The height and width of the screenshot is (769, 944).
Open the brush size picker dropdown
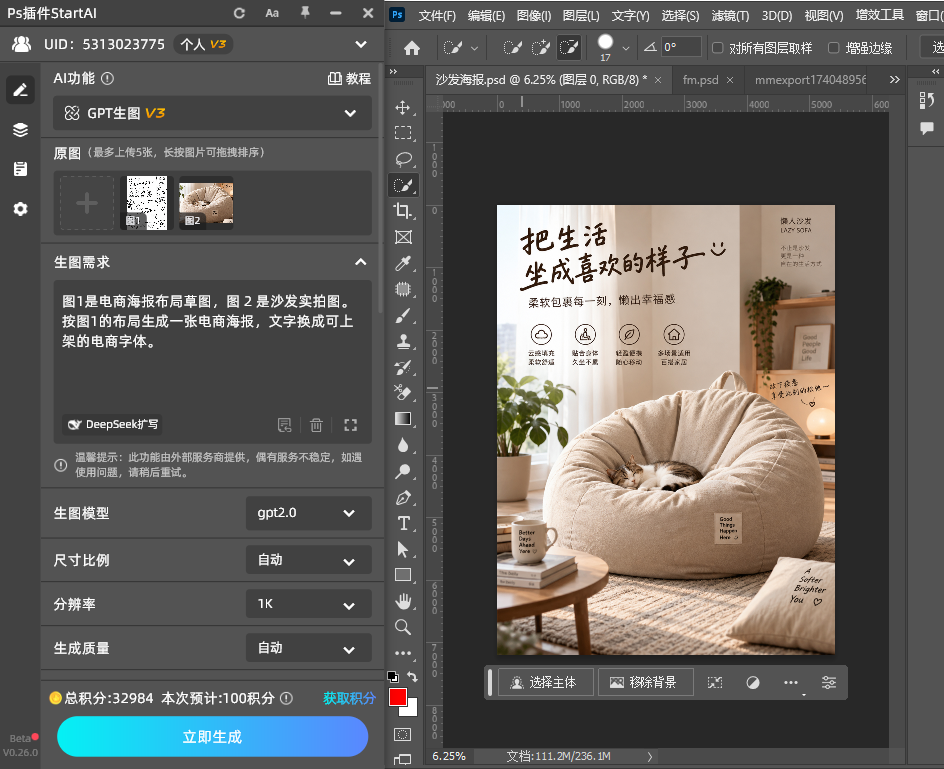click(626, 48)
